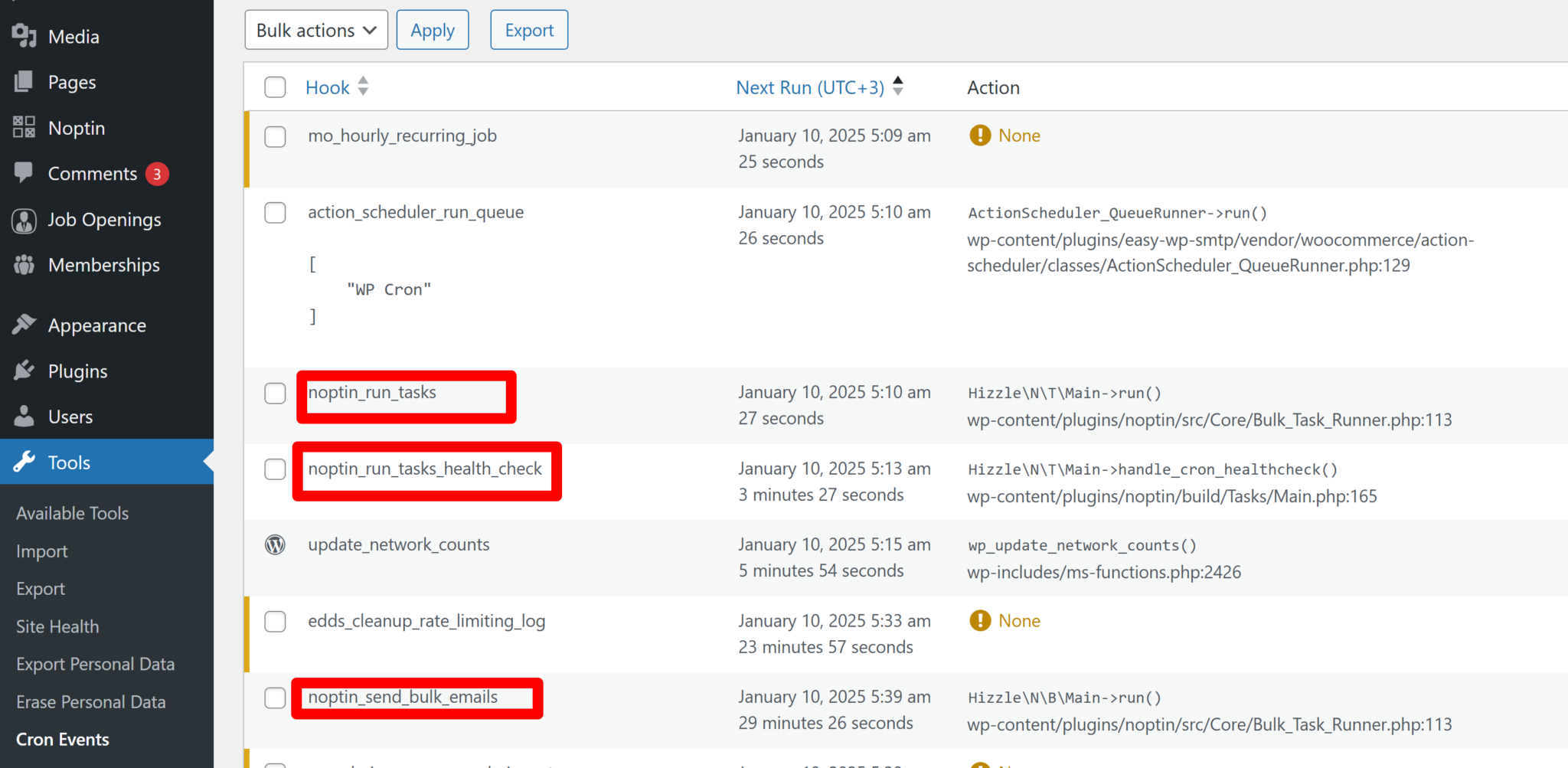Viewport: 1568px width, 768px height.
Task: Select the mo_hourly_recurring_job checkbox
Action: tap(275, 136)
